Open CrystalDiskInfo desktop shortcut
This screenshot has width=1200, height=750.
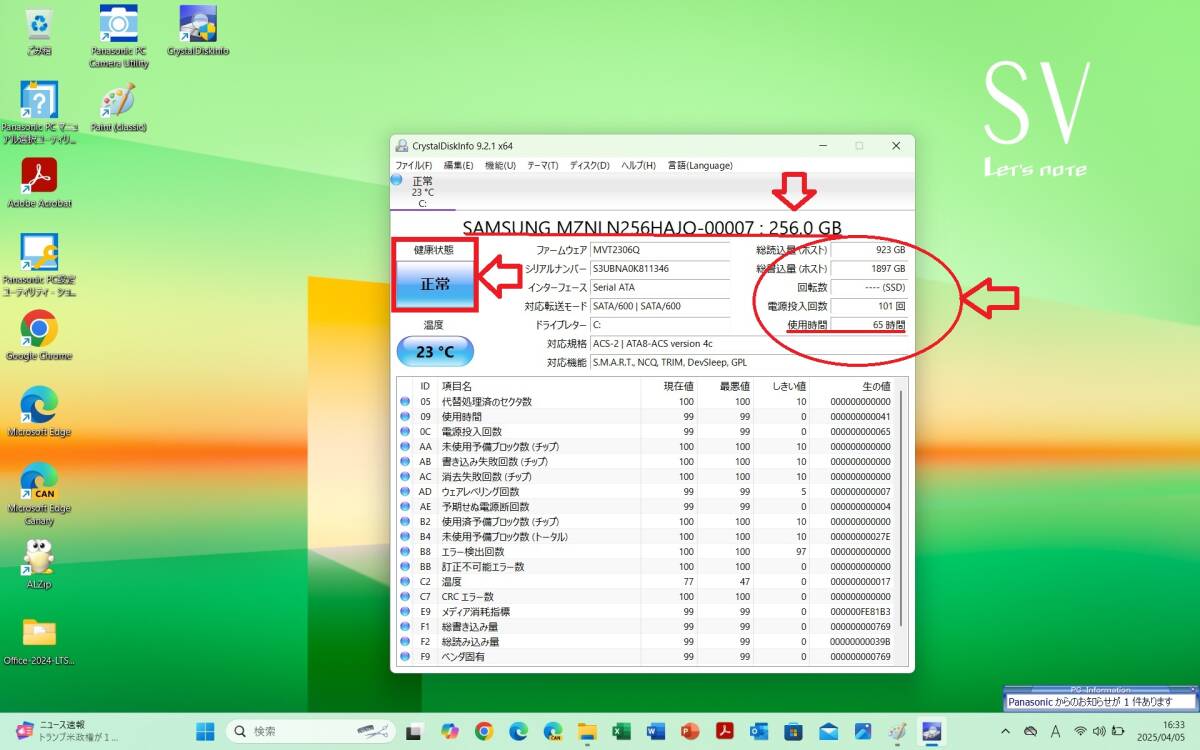tap(198, 25)
